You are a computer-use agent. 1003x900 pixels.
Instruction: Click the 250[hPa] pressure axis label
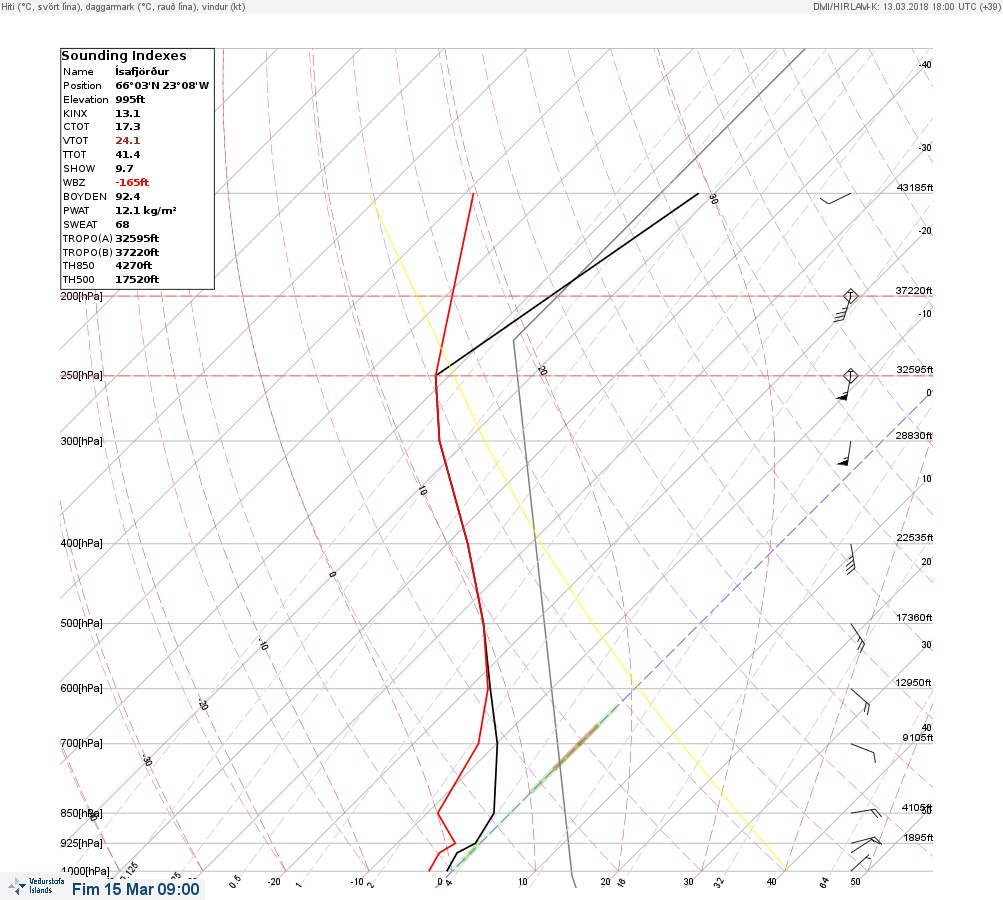click(81, 375)
